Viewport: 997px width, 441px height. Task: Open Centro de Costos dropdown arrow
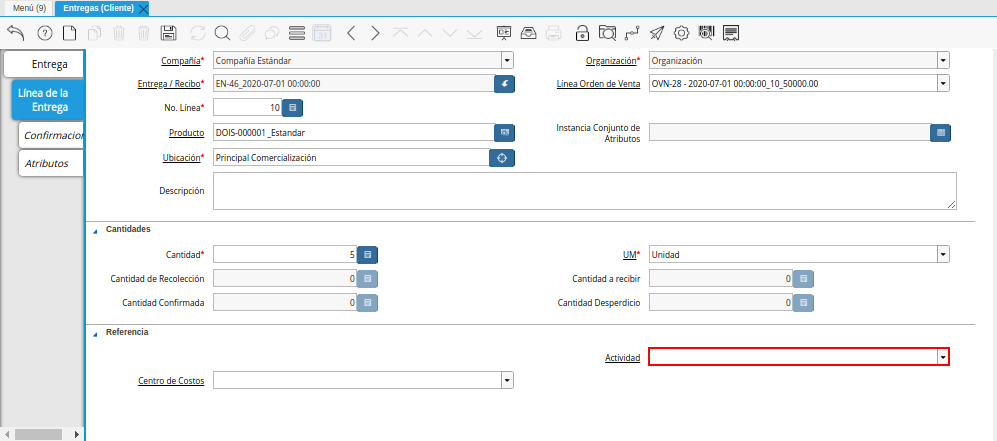coord(507,381)
